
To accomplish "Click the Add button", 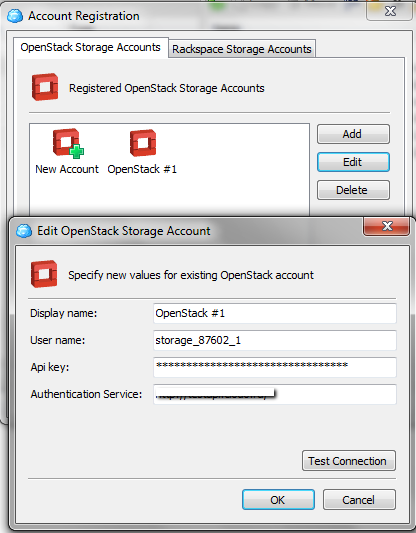I will point(353,134).
